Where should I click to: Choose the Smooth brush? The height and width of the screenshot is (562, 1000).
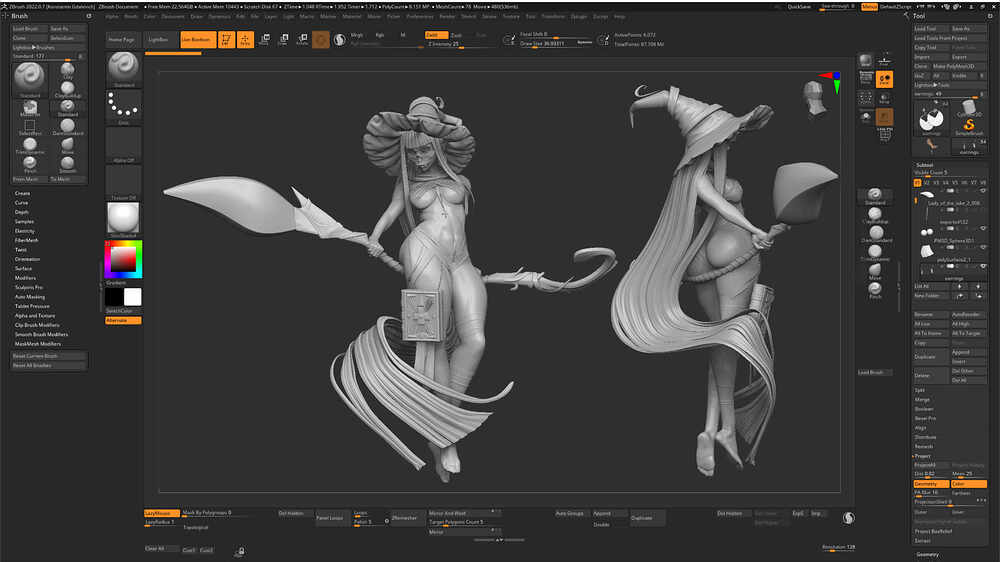point(68,164)
